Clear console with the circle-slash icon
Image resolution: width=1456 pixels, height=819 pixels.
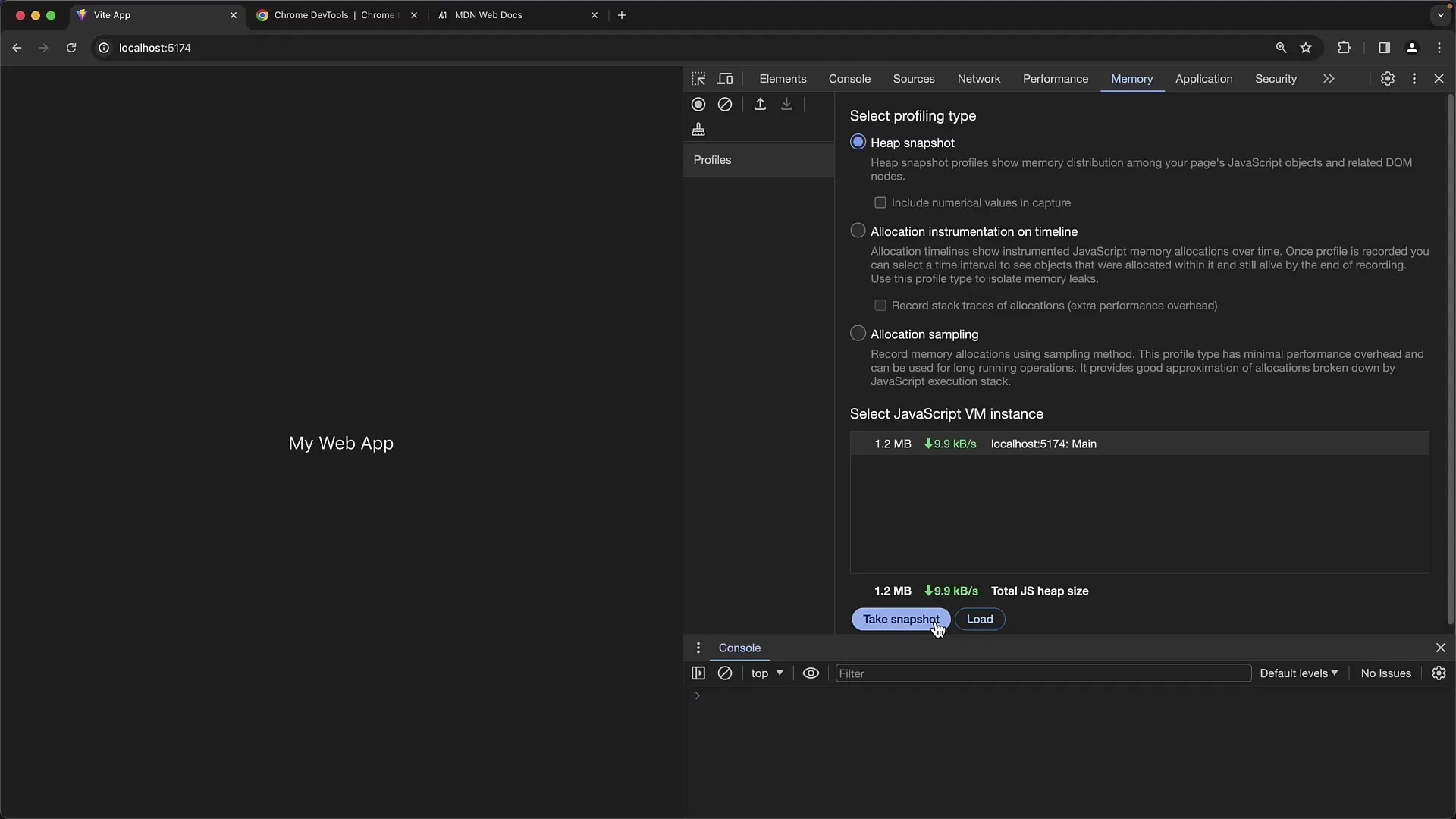click(x=725, y=673)
